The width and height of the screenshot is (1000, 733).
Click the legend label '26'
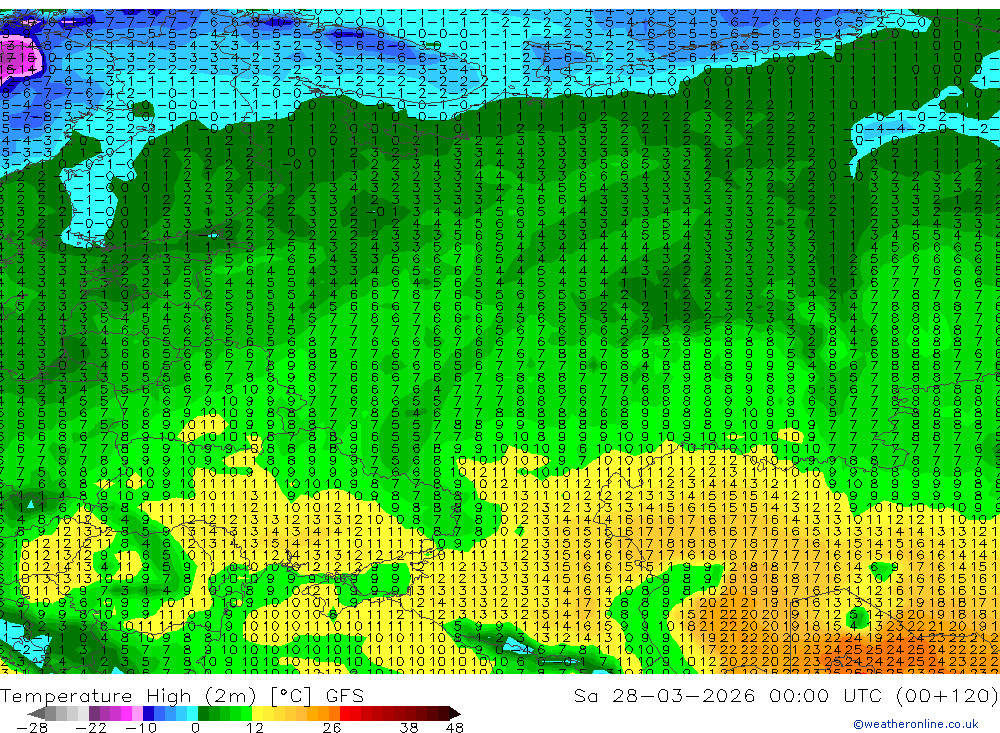coord(332,728)
